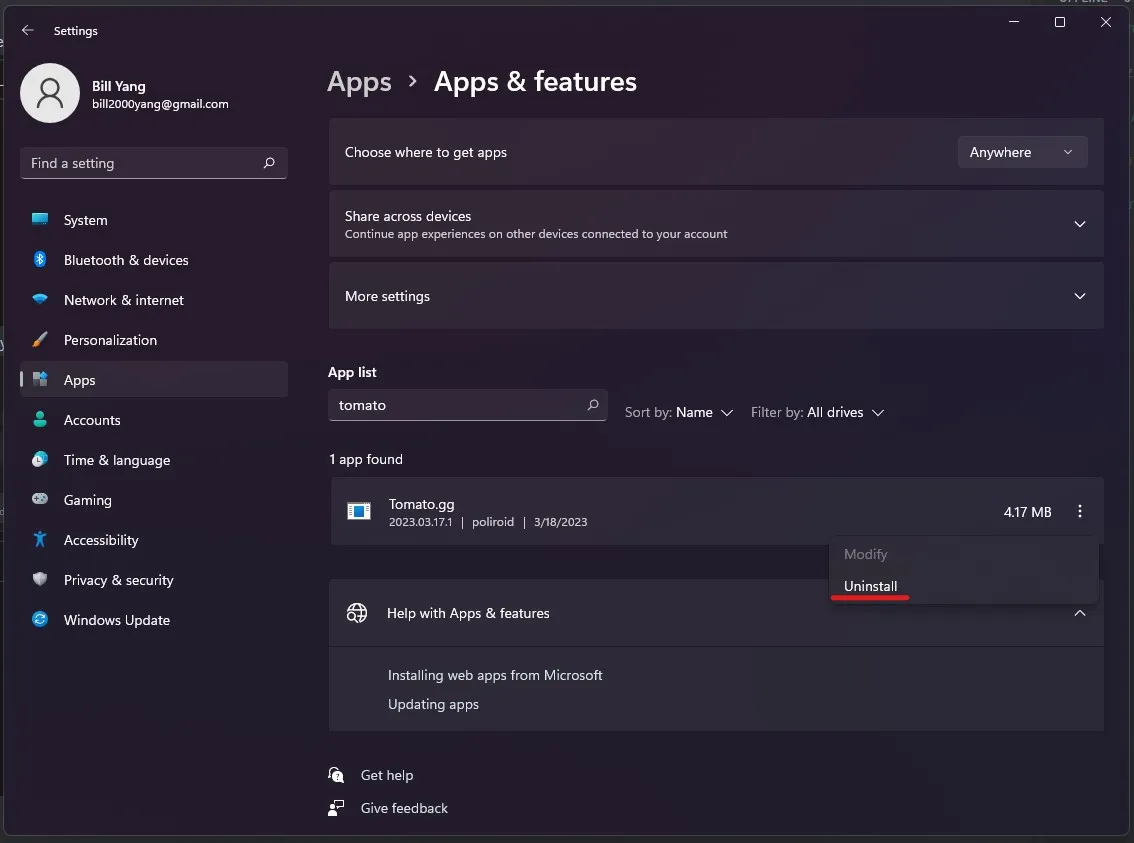Collapse Help with Apps & features section
Image resolution: width=1134 pixels, height=843 pixels.
coord(1079,613)
